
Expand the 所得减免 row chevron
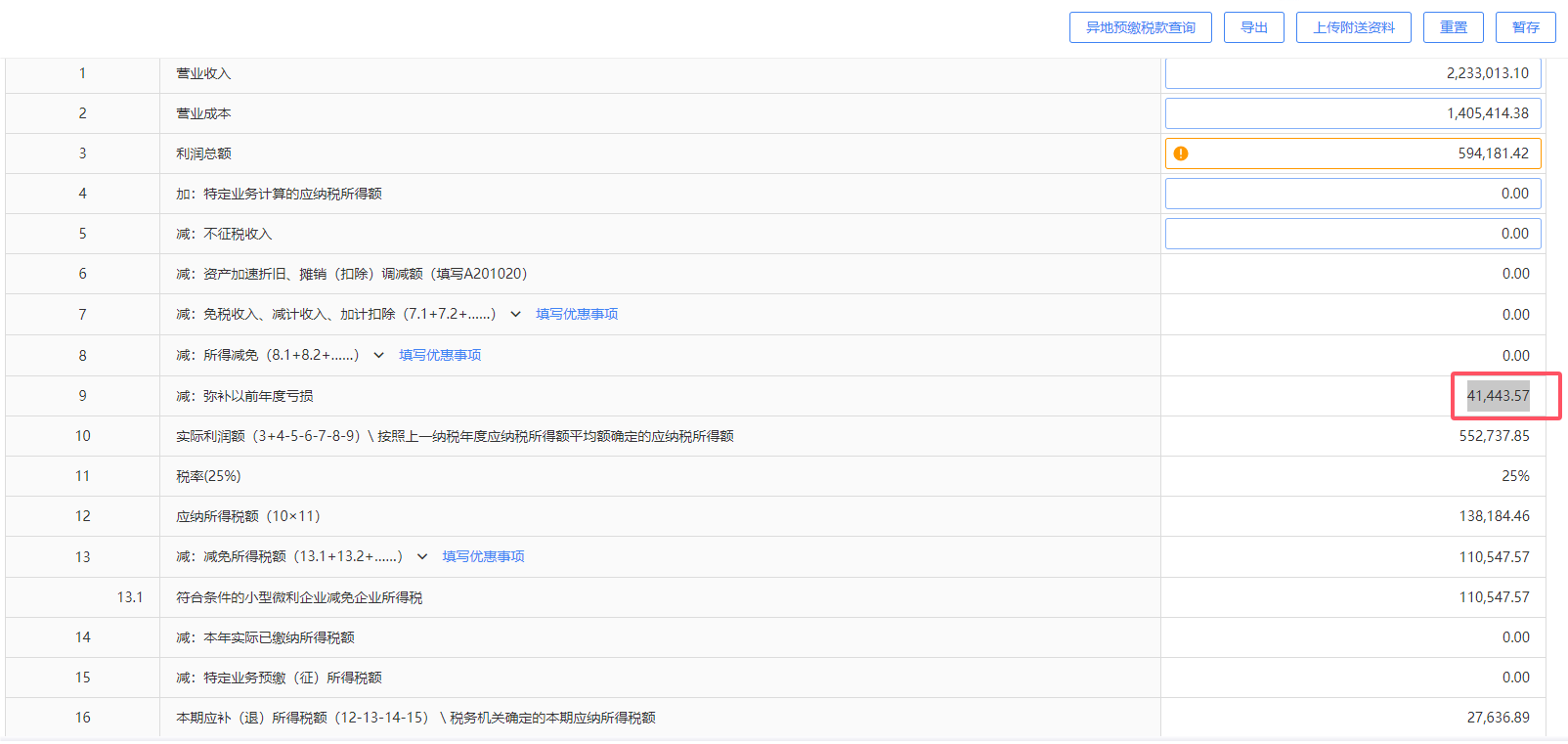pyautogui.click(x=378, y=355)
